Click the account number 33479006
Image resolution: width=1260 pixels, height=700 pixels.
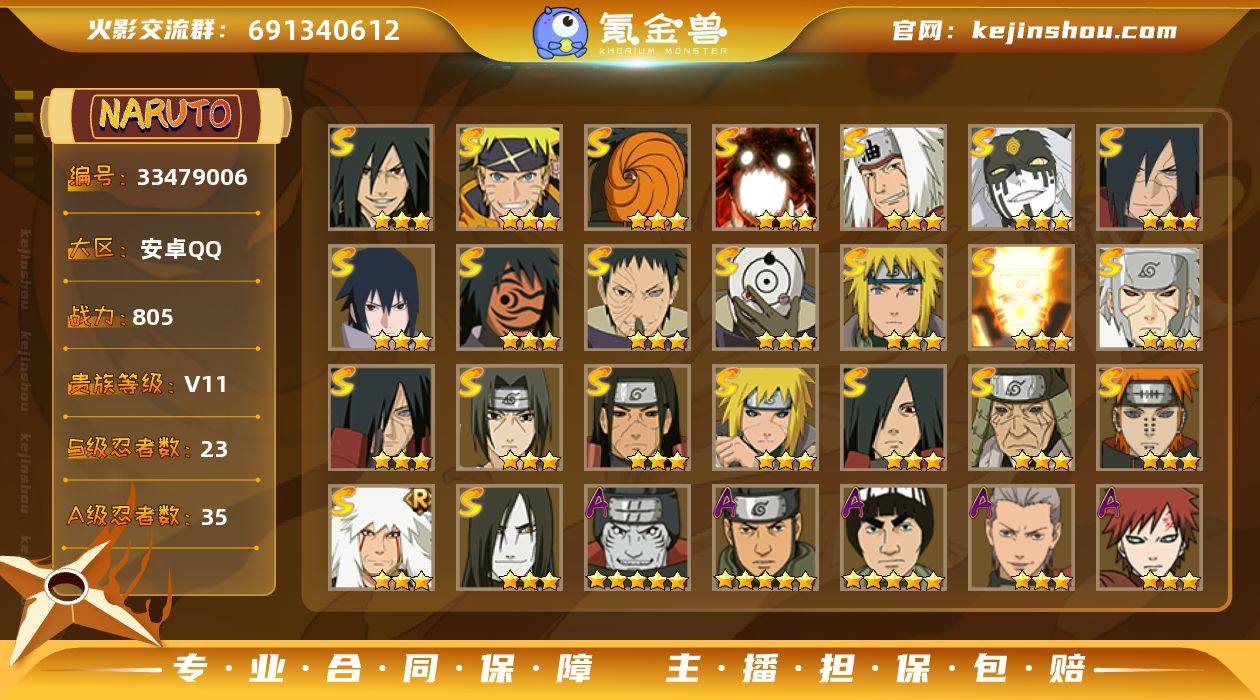tap(192, 178)
